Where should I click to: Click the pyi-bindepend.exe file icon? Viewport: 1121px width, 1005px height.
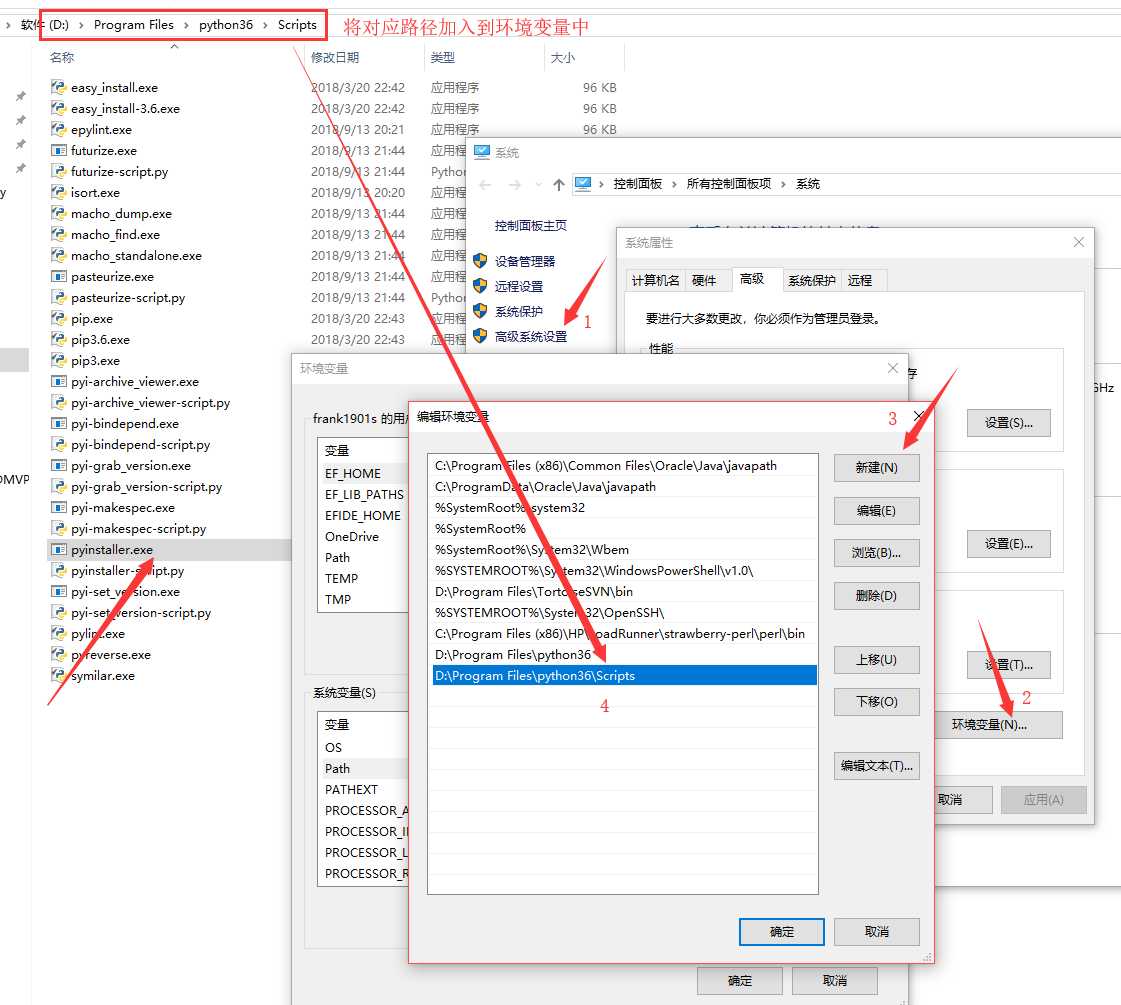pyautogui.click(x=59, y=424)
